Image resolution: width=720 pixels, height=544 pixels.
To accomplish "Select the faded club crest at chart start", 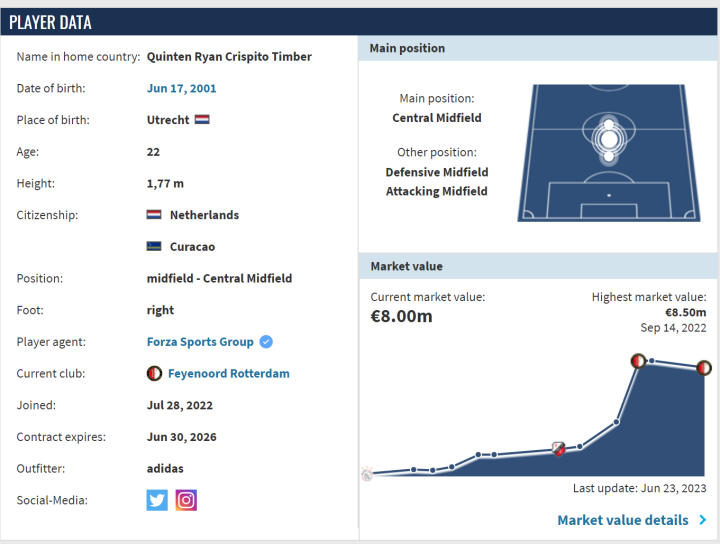I will pyautogui.click(x=366, y=475).
